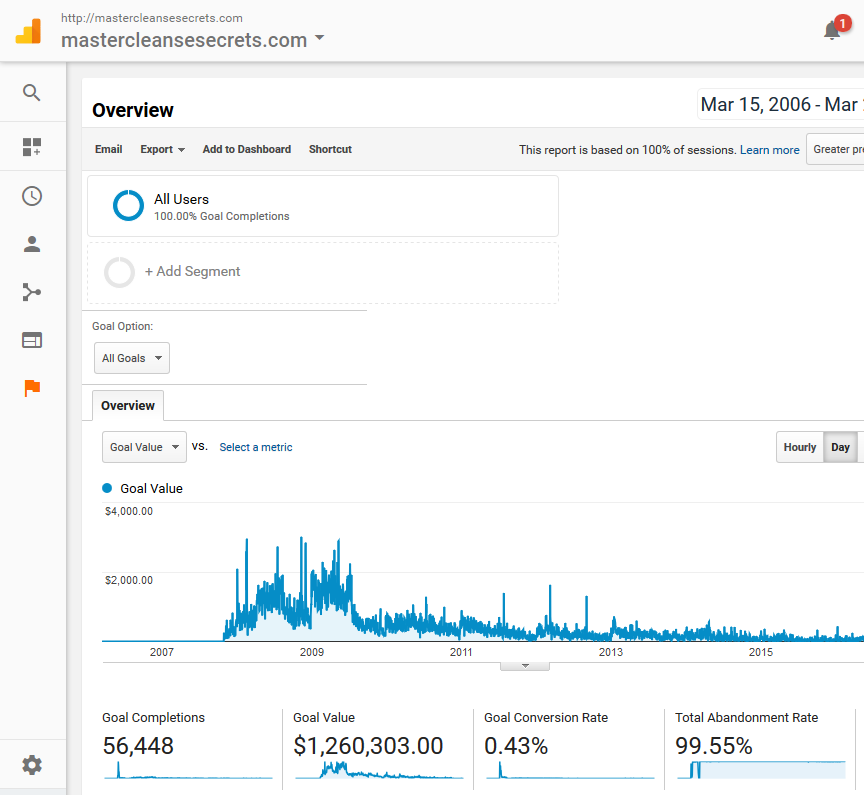Image resolution: width=864 pixels, height=795 pixels.
Task: Switch chart to Day view
Action: point(840,447)
